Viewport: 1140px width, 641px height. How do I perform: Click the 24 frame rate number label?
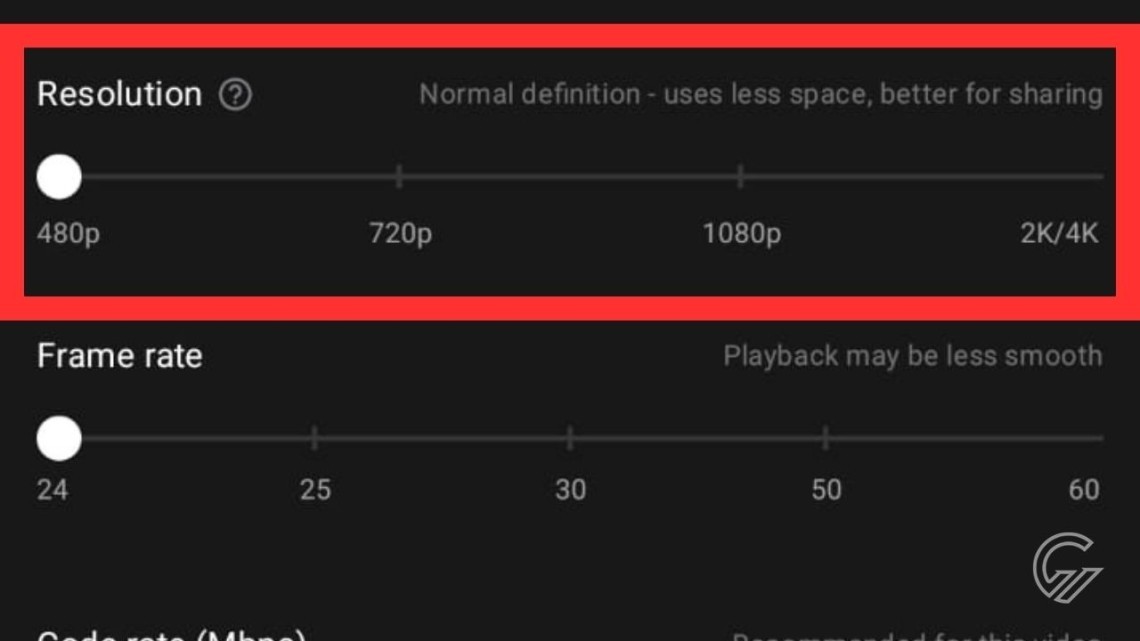pyautogui.click(x=52, y=490)
